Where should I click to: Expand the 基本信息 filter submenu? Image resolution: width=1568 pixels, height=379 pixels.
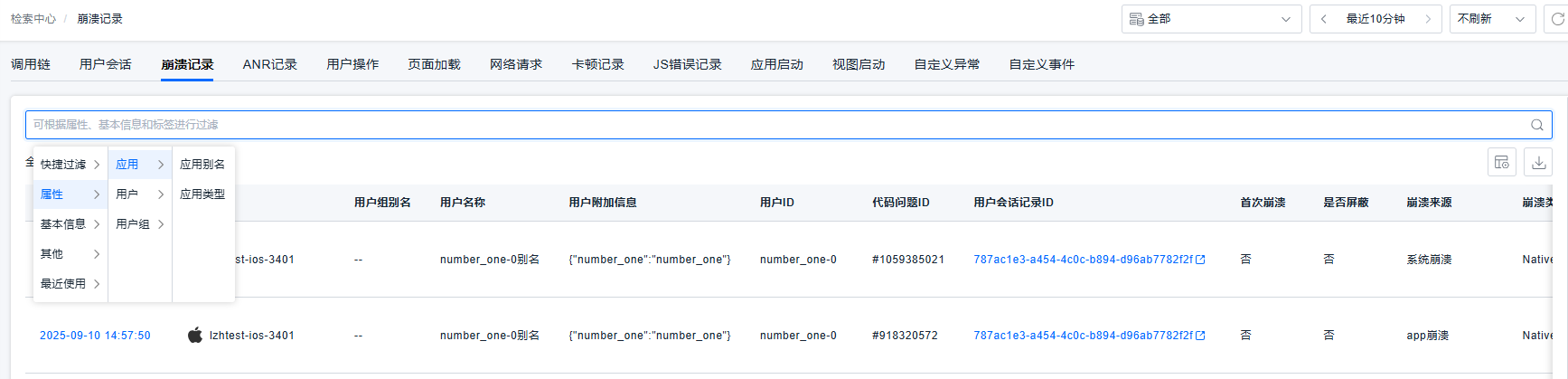70,224
